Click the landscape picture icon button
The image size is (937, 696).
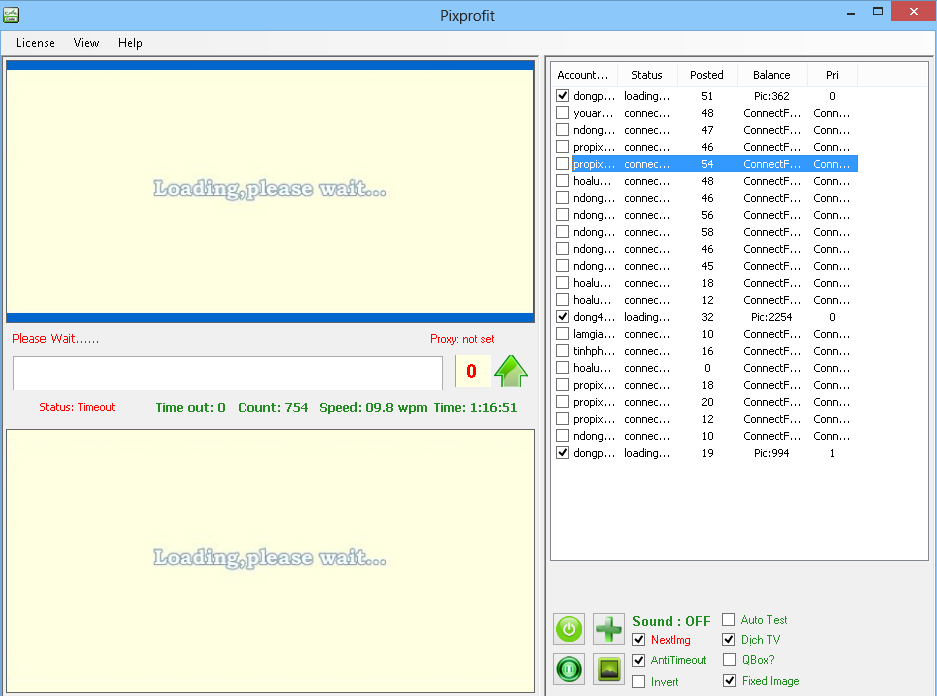(x=608, y=668)
